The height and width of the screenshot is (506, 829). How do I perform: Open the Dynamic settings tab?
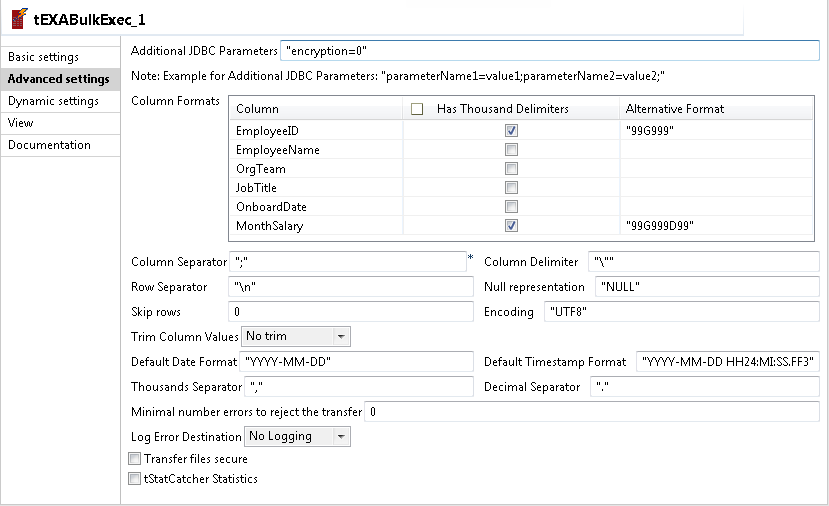pos(53,101)
